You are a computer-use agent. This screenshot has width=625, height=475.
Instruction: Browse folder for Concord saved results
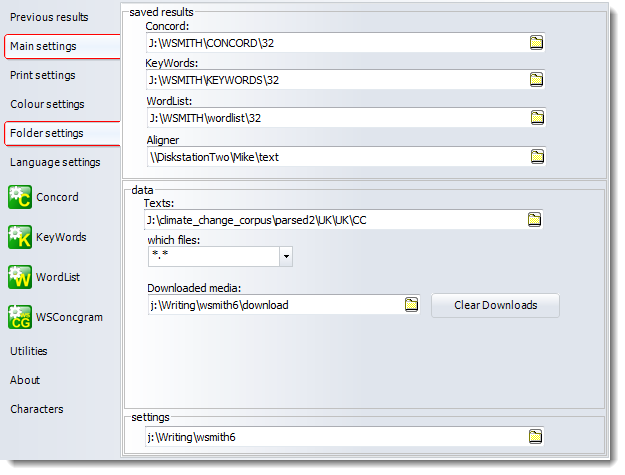pos(536,42)
